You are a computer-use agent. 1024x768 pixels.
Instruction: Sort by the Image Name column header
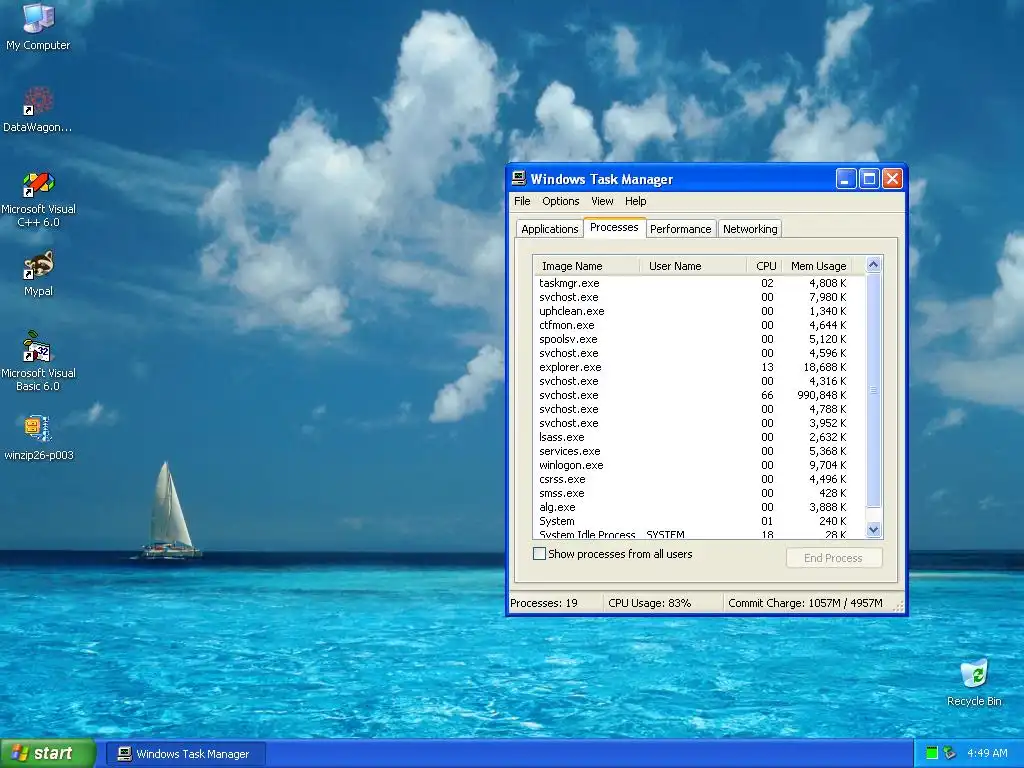[x=586, y=266]
